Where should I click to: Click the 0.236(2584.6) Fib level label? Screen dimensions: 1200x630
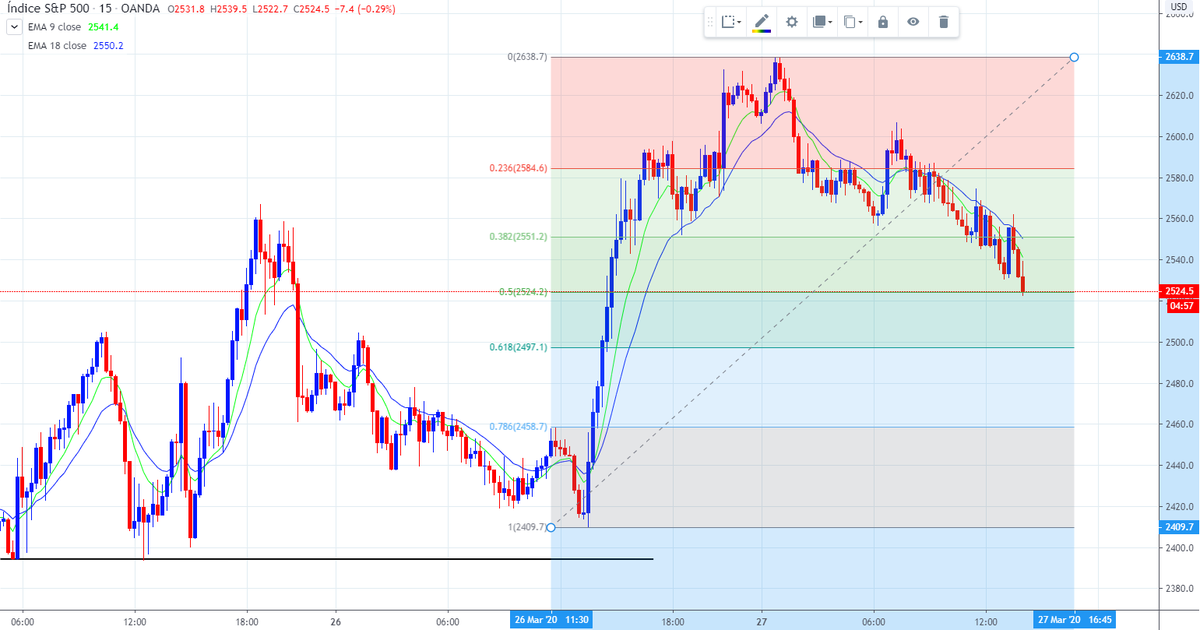(x=518, y=168)
